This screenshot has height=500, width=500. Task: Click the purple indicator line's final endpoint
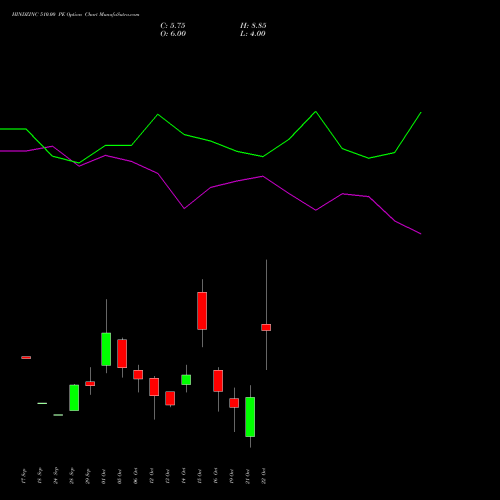(x=421, y=234)
